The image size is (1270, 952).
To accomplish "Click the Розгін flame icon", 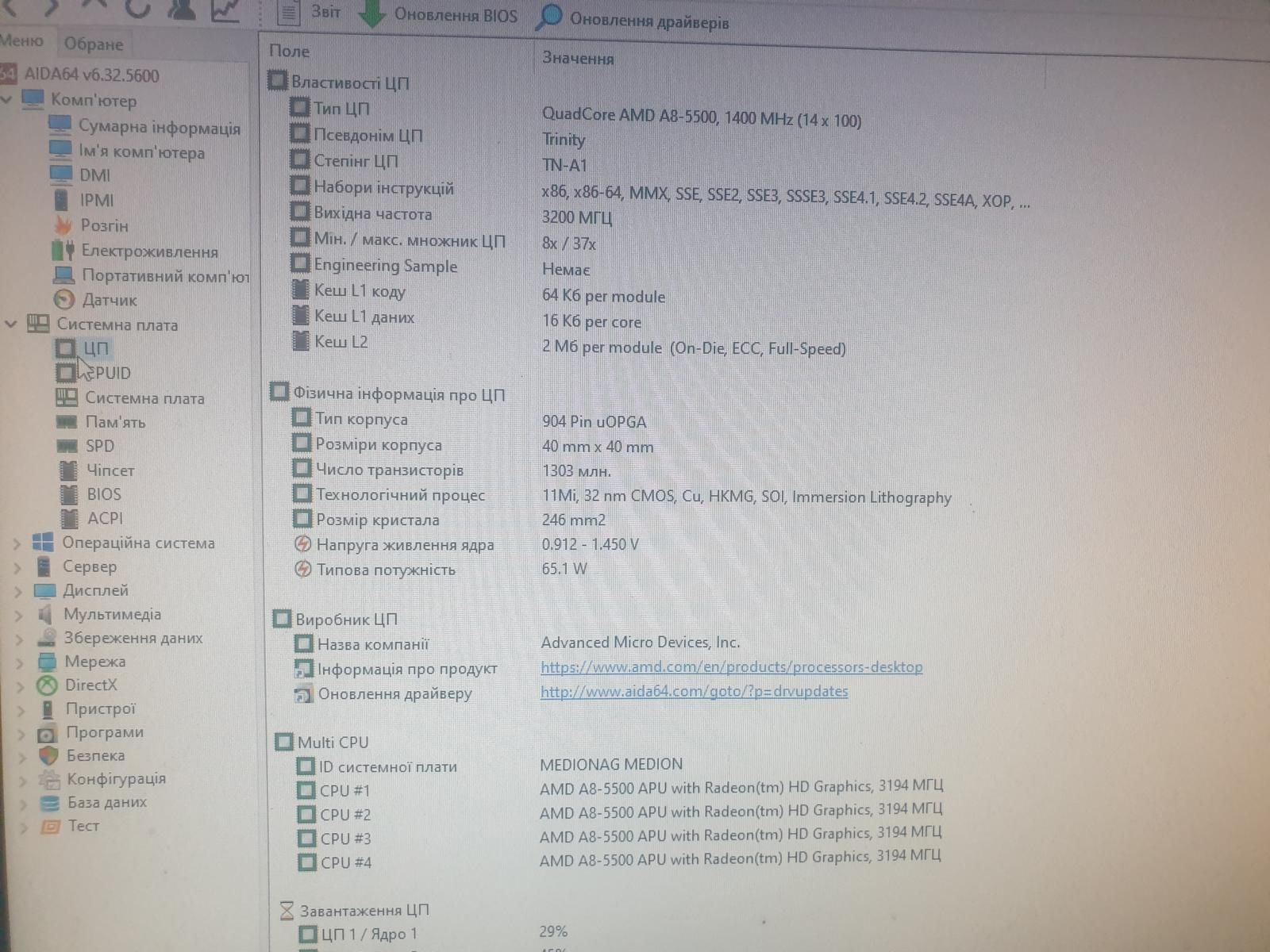I will click(x=63, y=225).
